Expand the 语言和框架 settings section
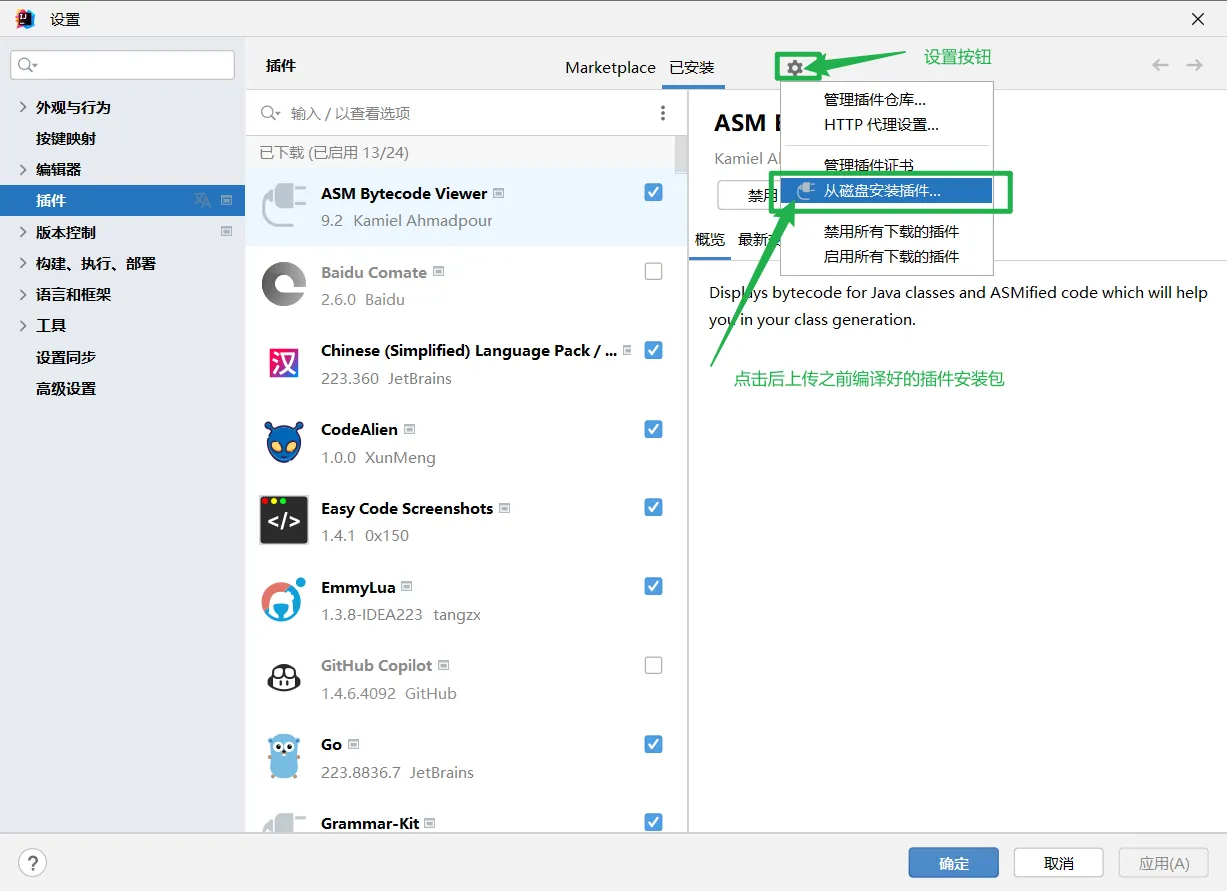 [24, 295]
